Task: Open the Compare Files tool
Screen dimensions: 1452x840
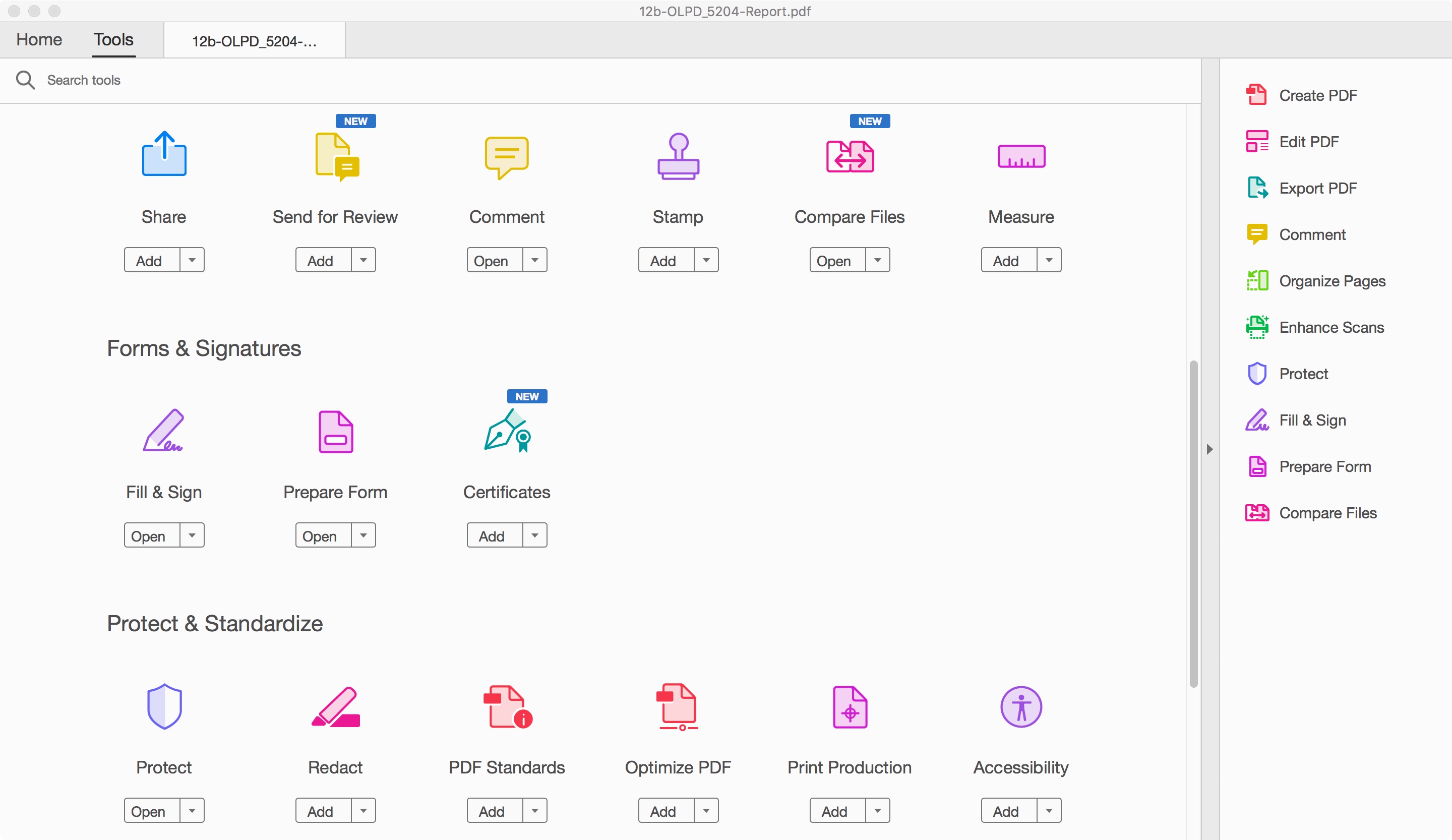Action: [834, 260]
